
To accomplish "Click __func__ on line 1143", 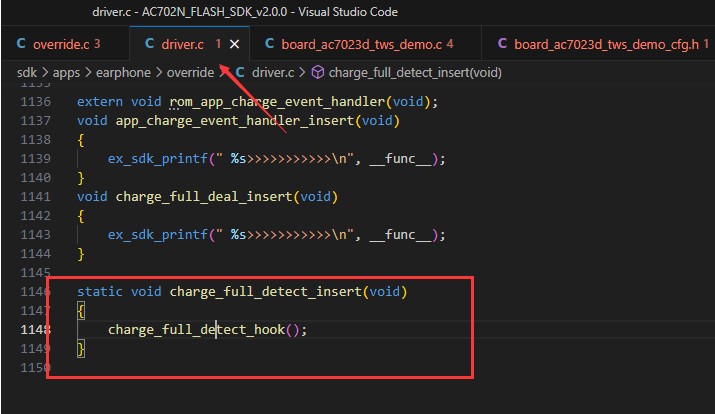I will [x=400, y=234].
